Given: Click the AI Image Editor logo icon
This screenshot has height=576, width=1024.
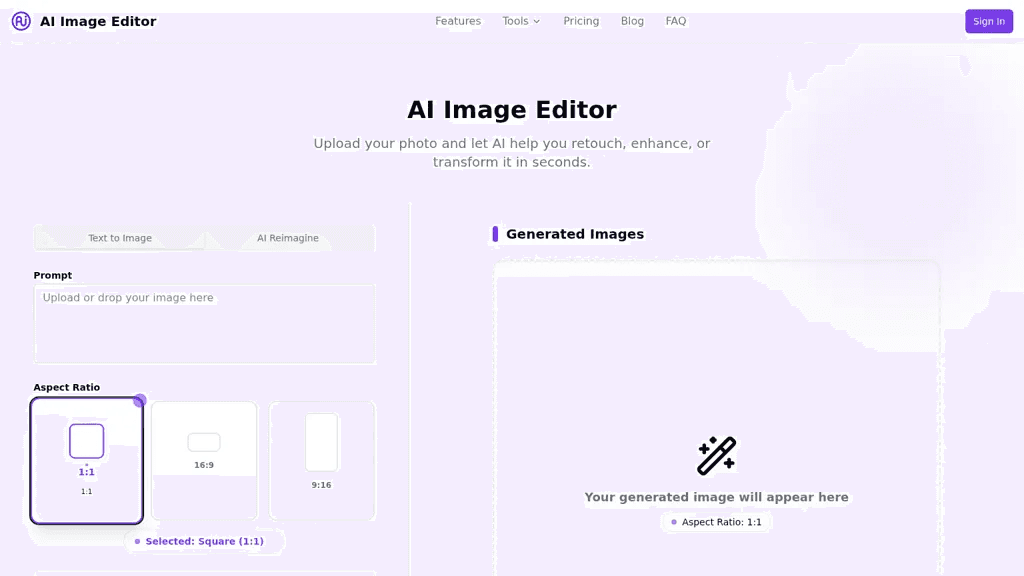Looking at the screenshot, I should pyautogui.click(x=21, y=21).
